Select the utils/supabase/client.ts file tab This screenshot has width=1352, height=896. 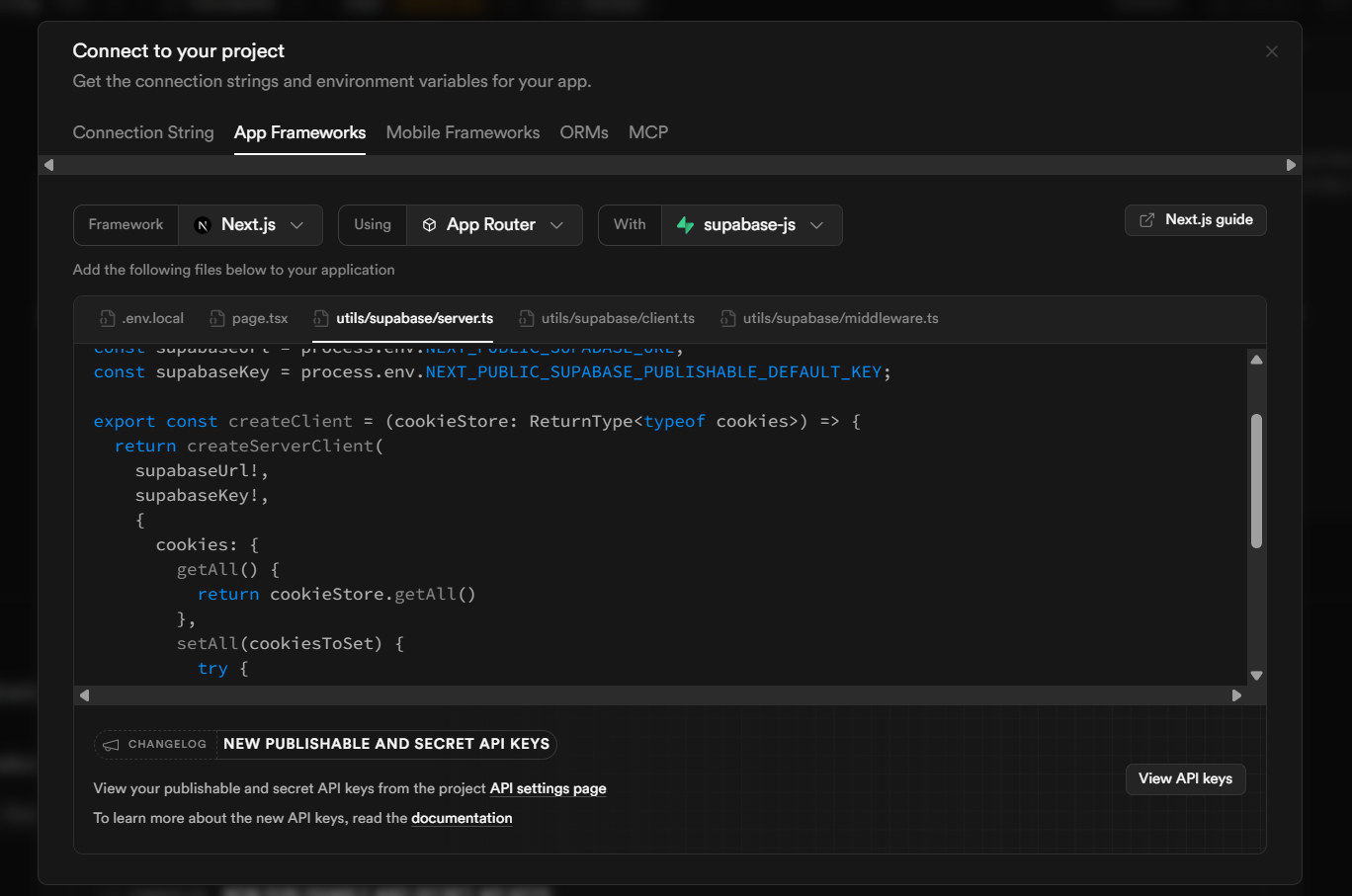[617, 318]
